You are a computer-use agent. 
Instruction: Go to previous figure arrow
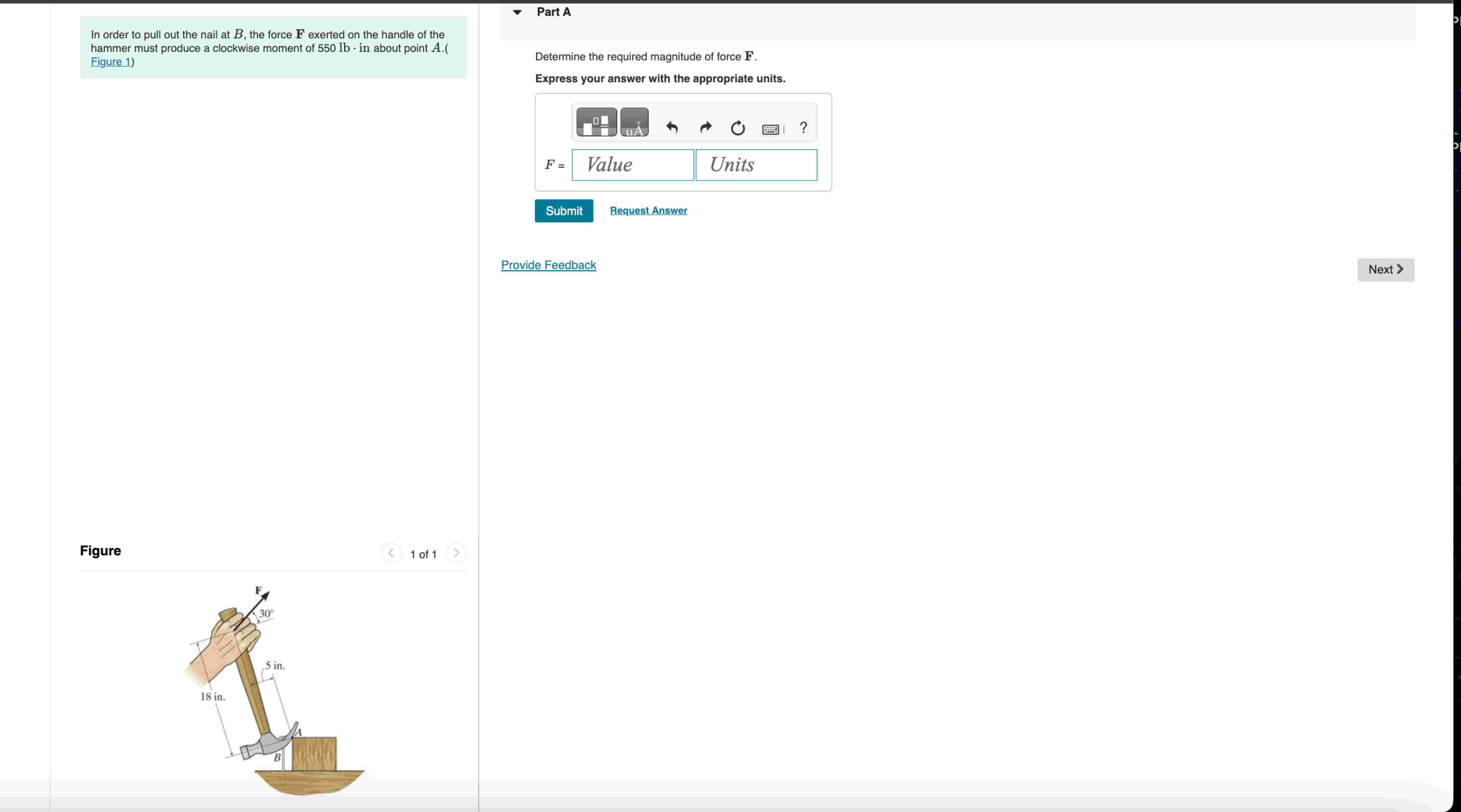point(391,553)
